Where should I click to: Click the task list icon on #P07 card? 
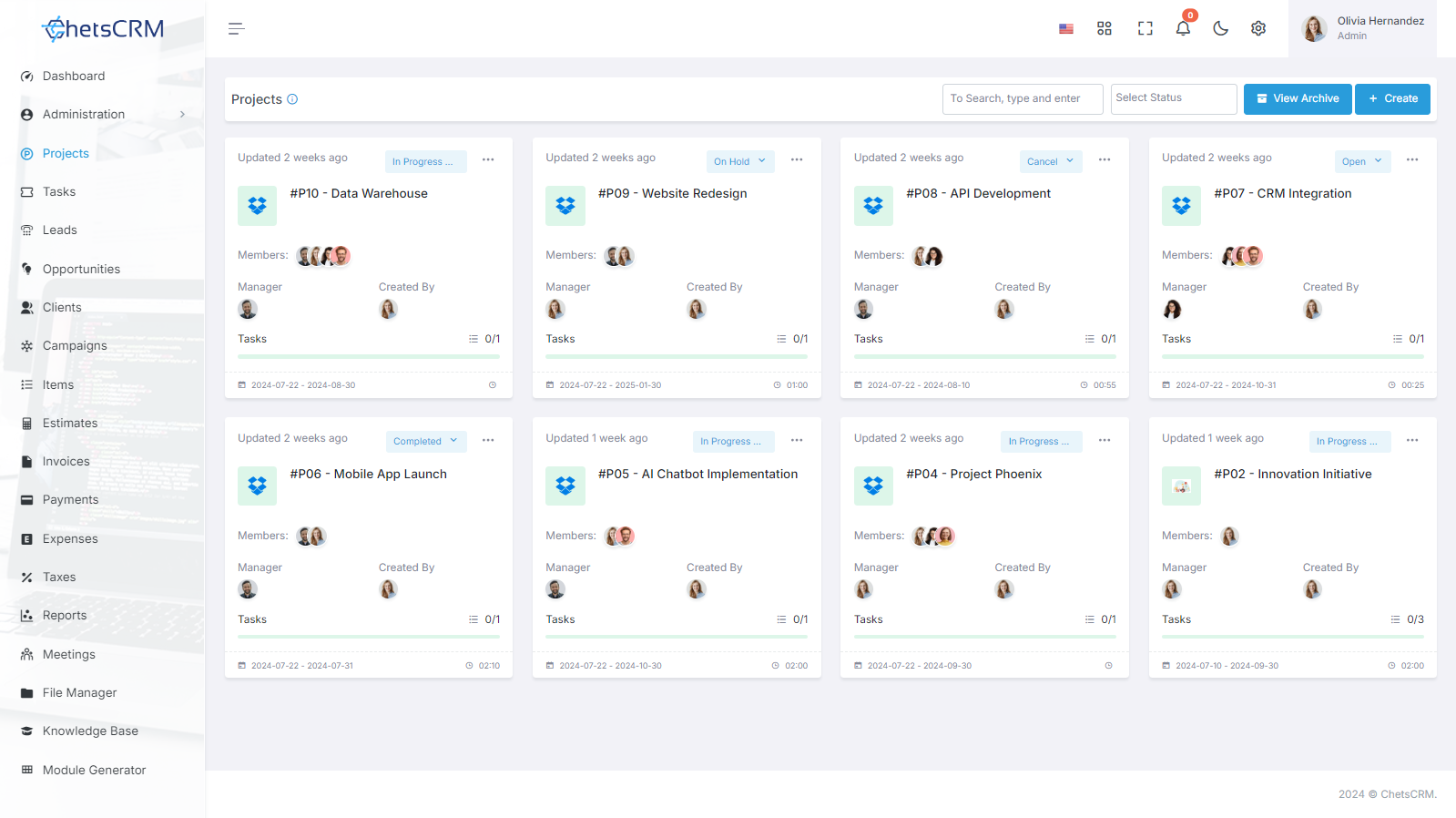tap(1398, 339)
